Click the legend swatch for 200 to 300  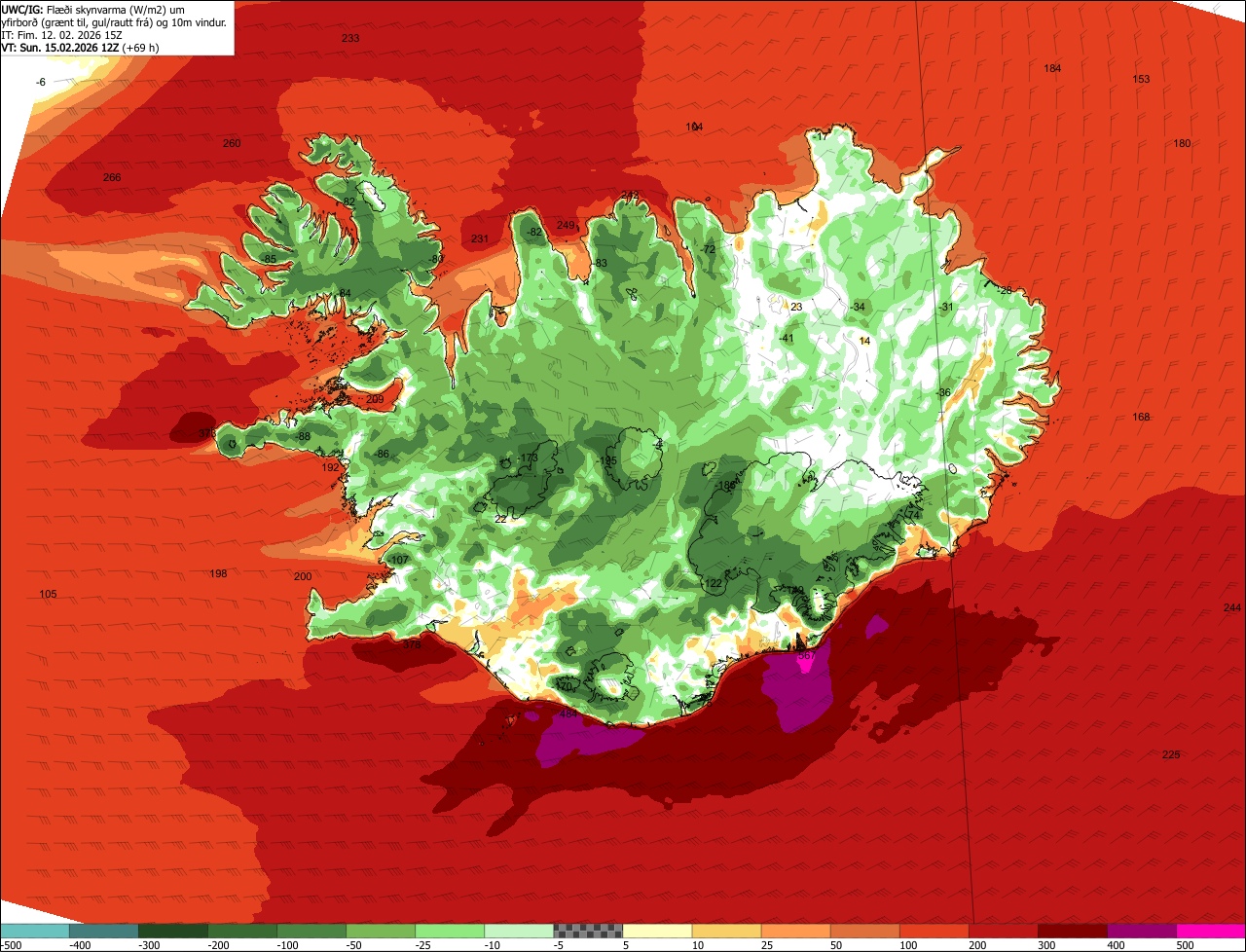click(x=1003, y=930)
